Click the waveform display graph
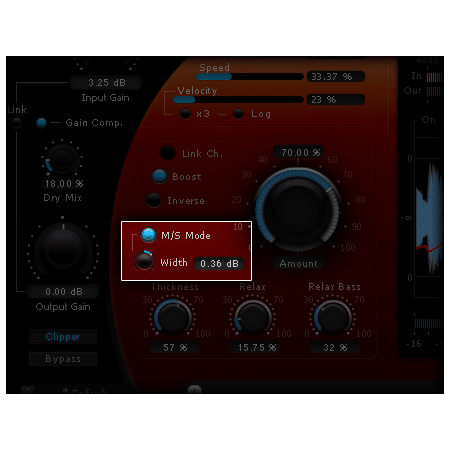450x450 pixels. pyautogui.click(x=429, y=217)
